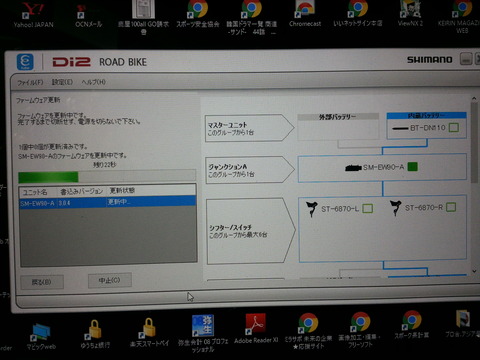Select the ST-6870-L shifter lever icon
Image resolution: width=480 pixels, height=360 pixels.
[312, 209]
